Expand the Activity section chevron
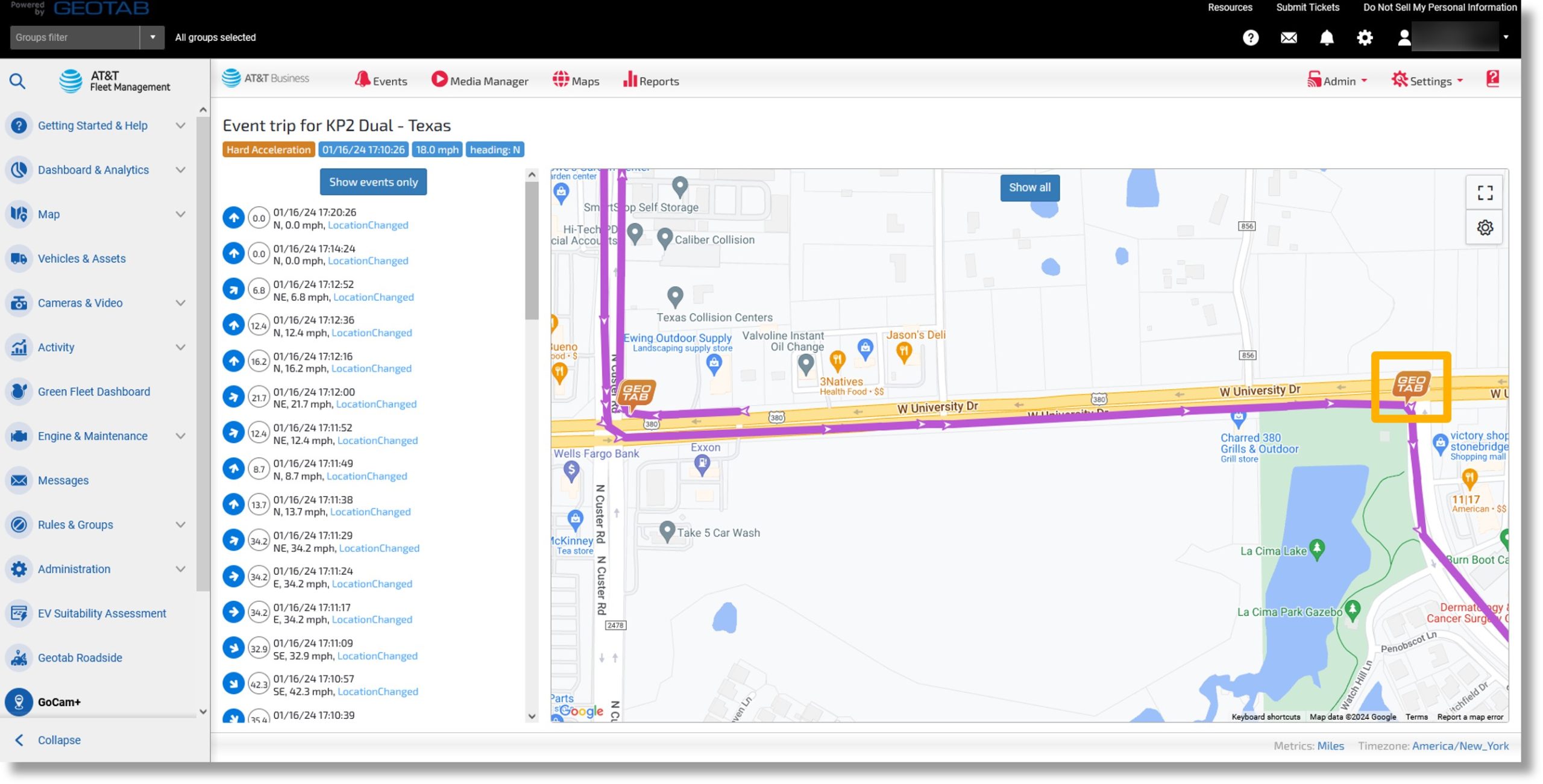The height and width of the screenshot is (784, 1543). (x=180, y=347)
